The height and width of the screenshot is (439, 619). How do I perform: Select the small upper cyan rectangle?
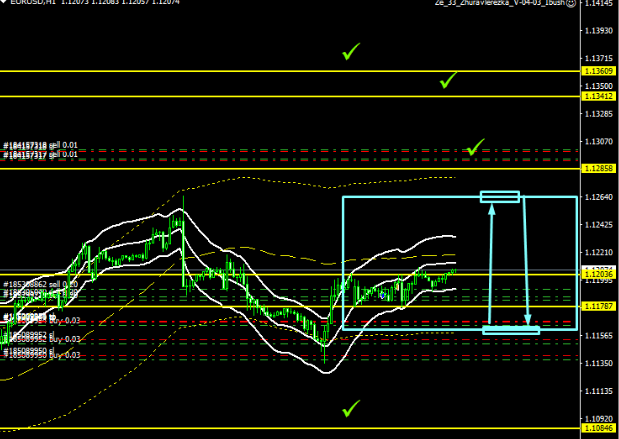point(500,197)
